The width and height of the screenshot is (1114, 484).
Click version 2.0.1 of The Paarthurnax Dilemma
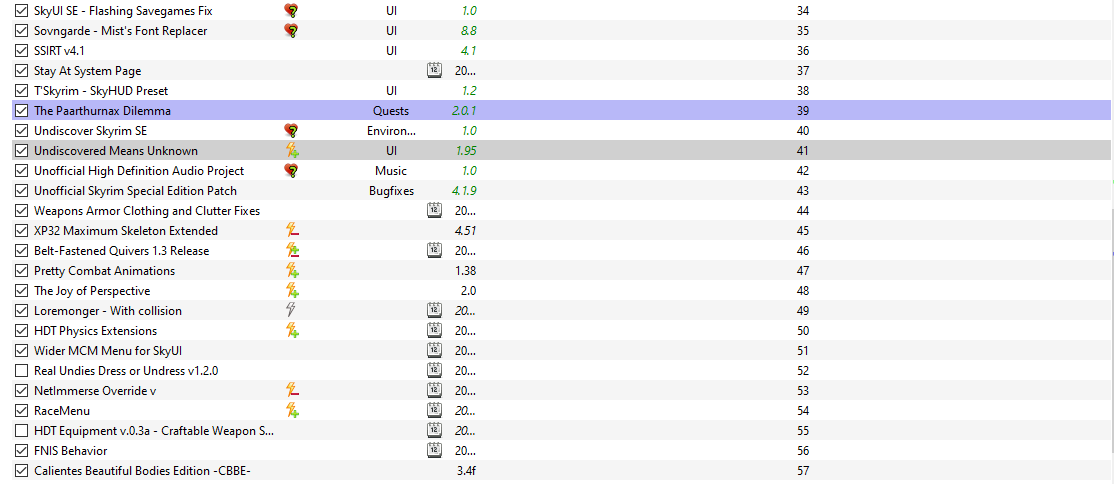click(463, 111)
